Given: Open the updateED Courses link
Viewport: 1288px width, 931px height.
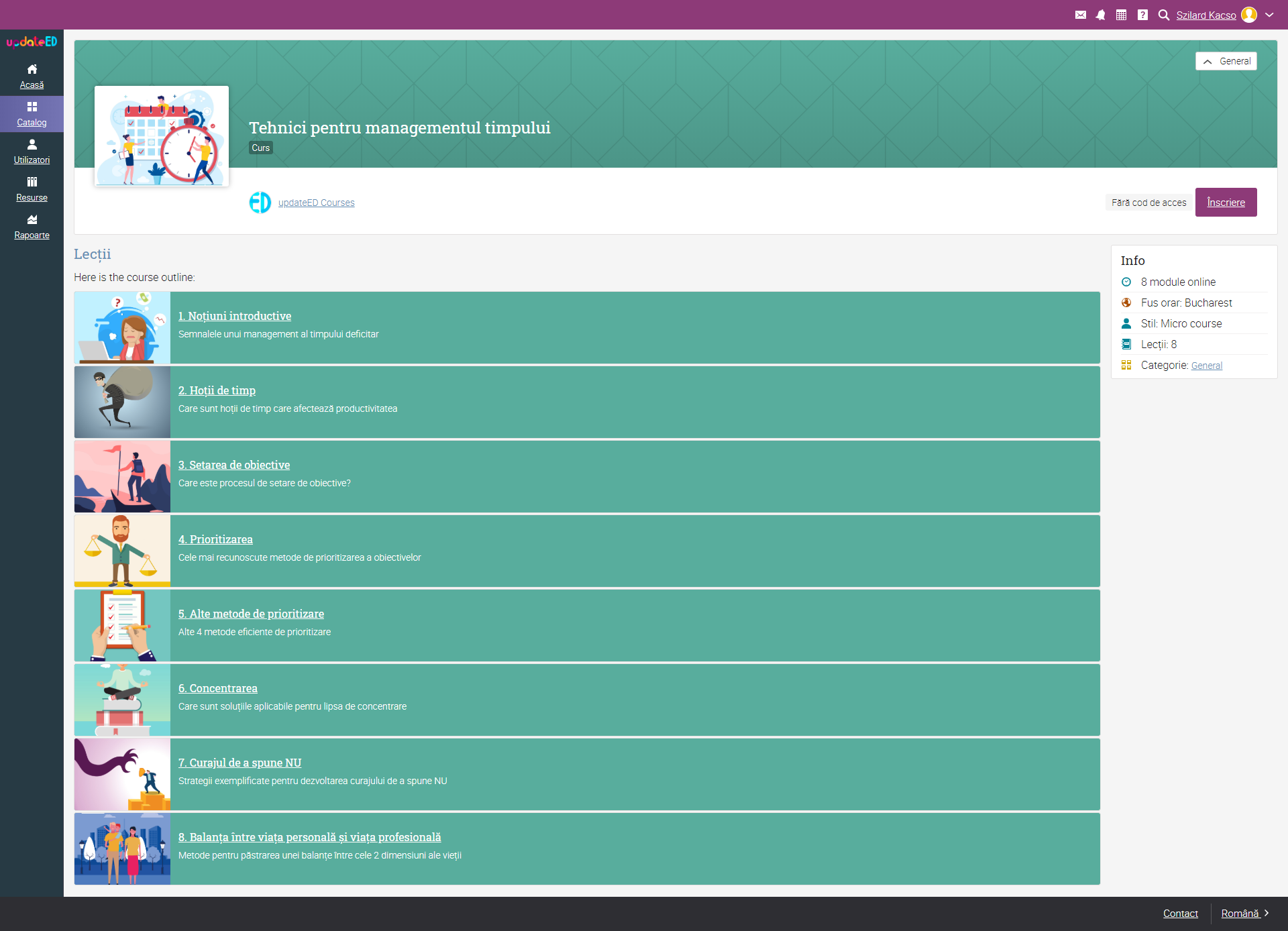Looking at the screenshot, I should [x=316, y=203].
